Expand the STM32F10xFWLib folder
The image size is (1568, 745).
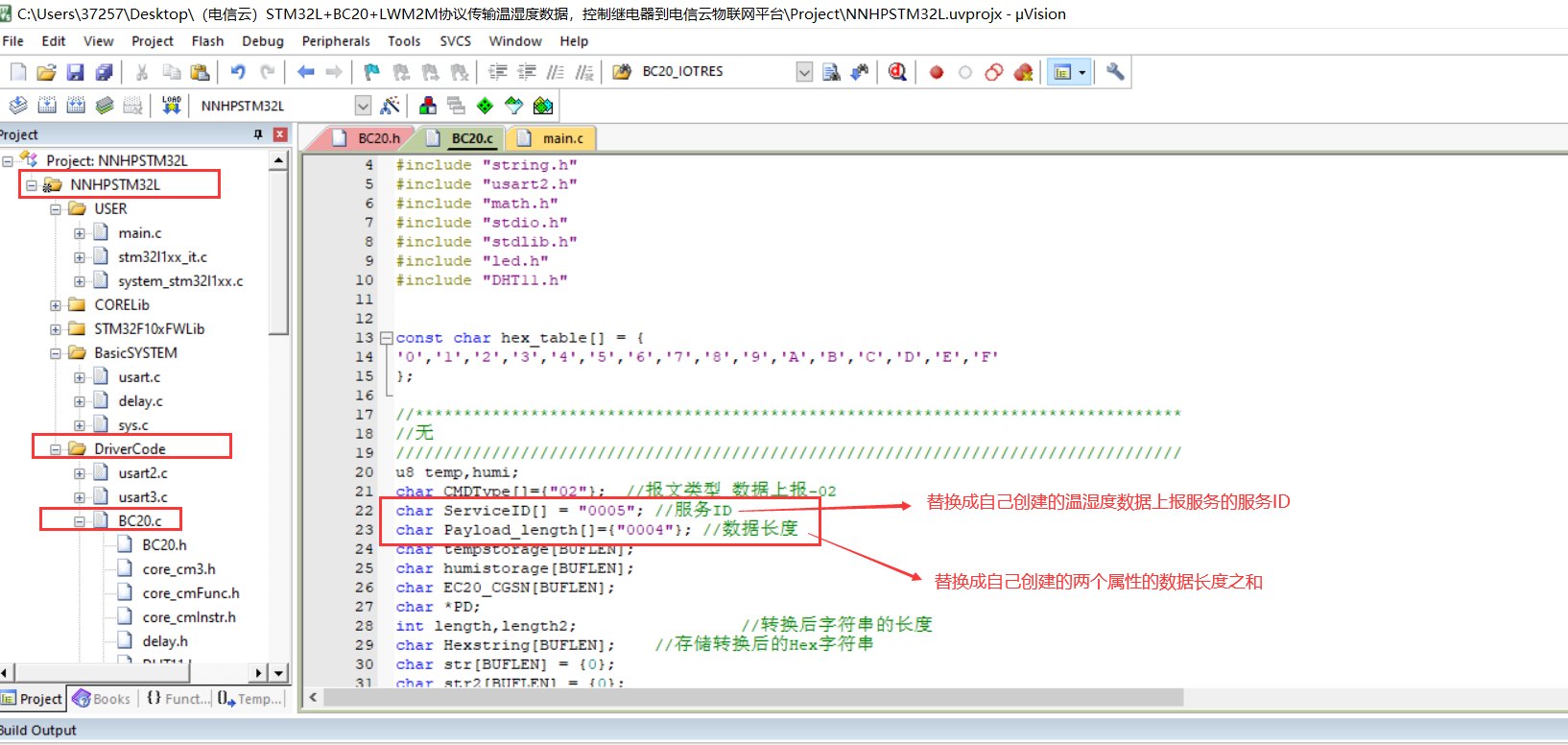click(56, 329)
